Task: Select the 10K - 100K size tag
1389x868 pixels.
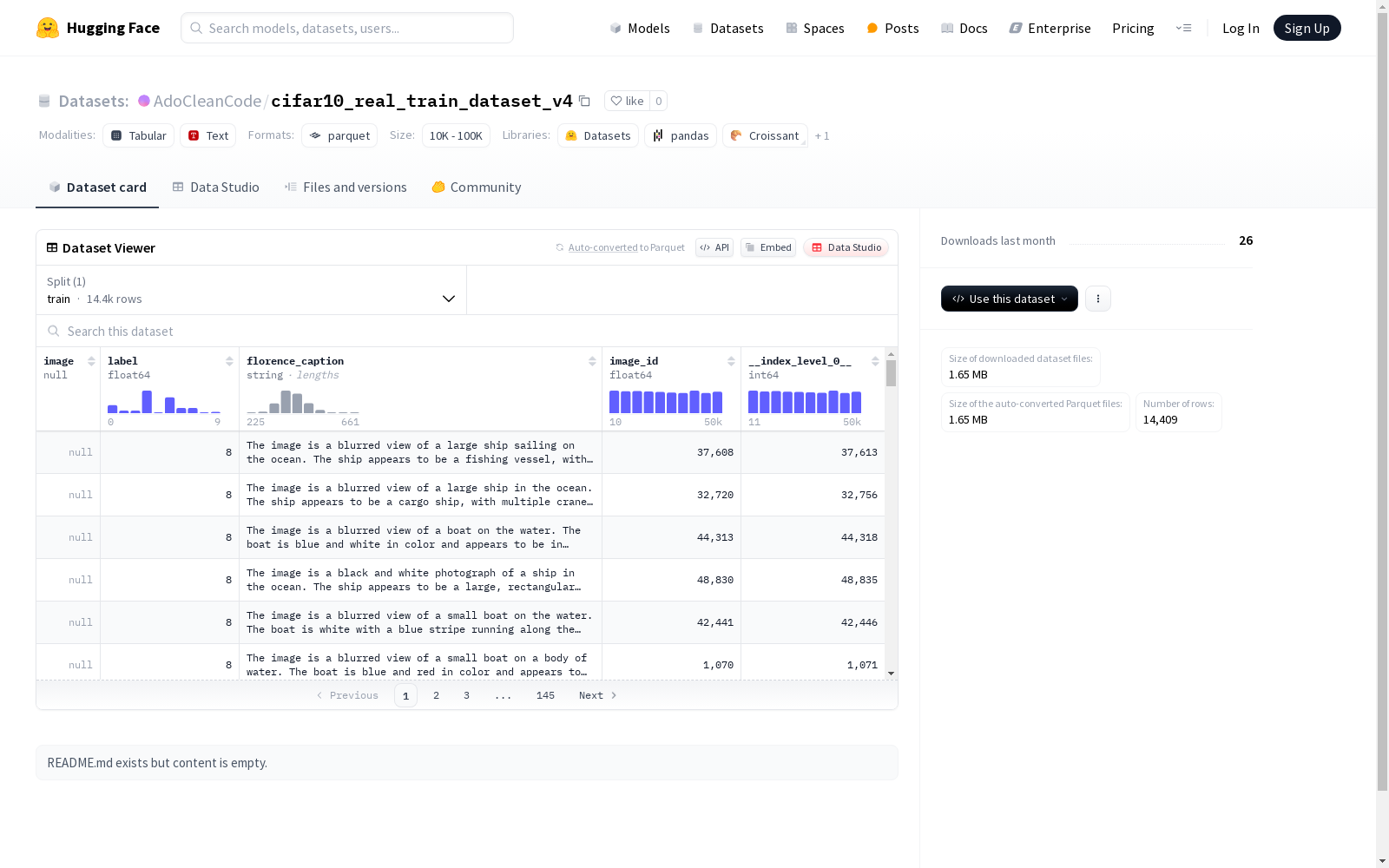Action: pos(456,135)
